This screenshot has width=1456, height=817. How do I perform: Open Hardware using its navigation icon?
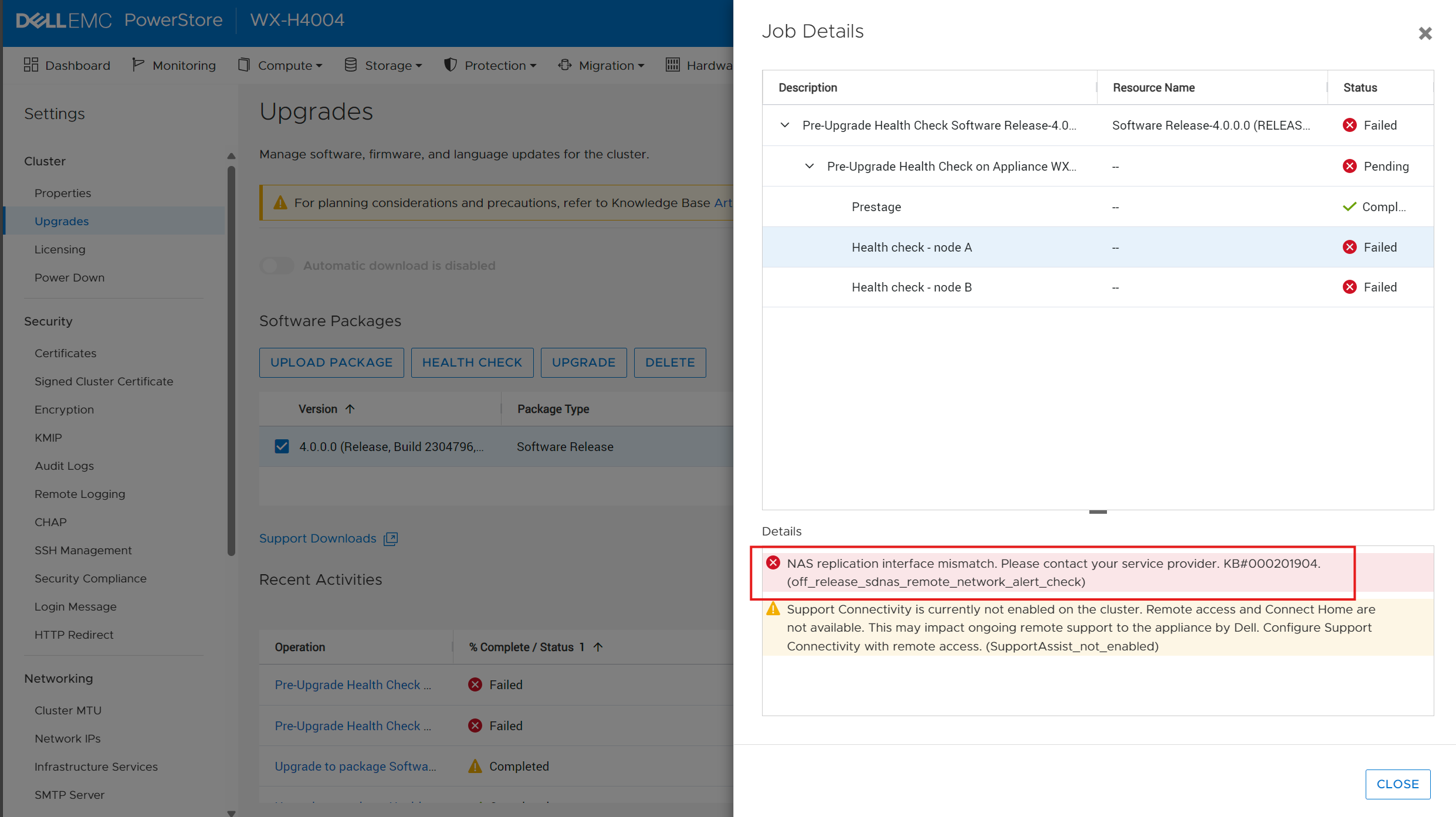pyautogui.click(x=672, y=65)
